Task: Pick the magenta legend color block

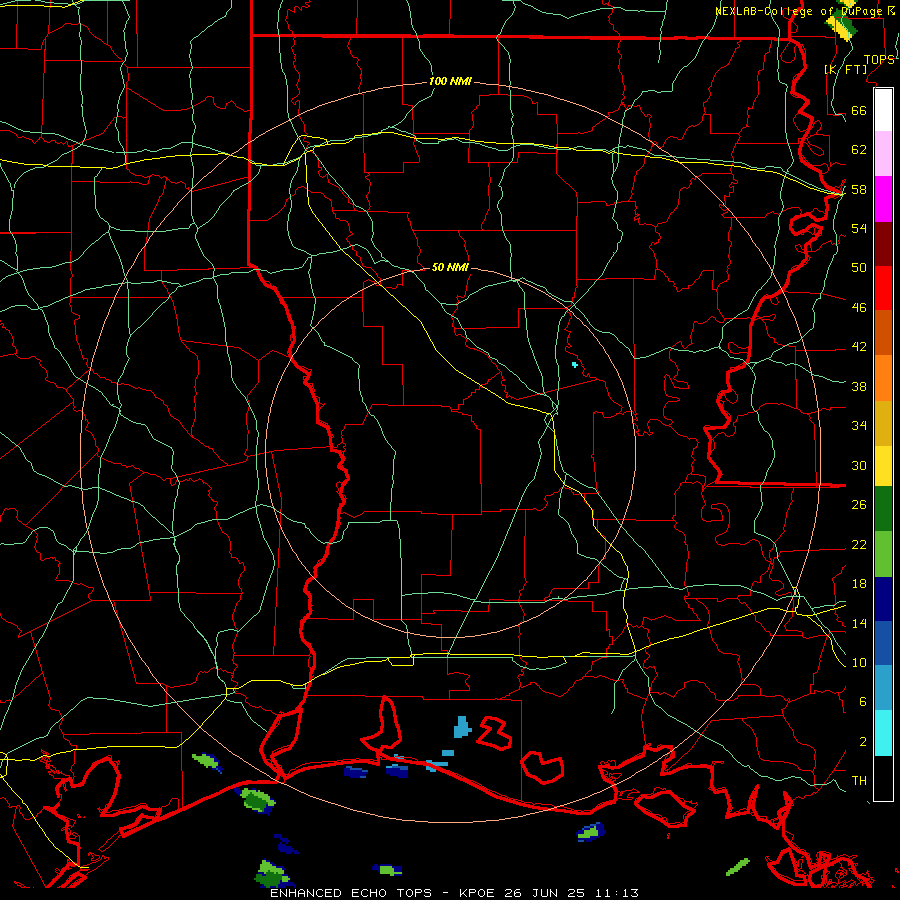Action: tap(883, 199)
